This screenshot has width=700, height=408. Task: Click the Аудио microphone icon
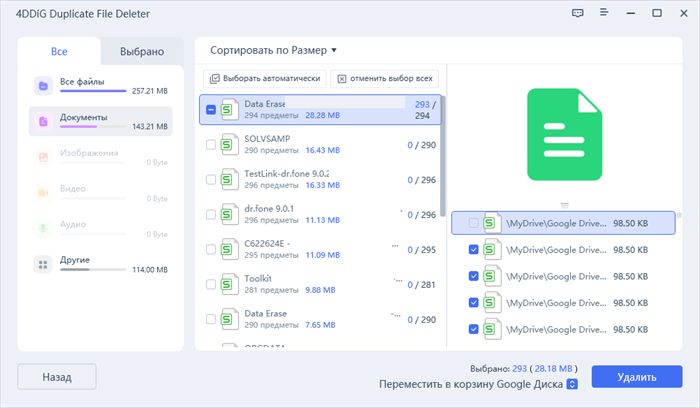(43, 229)
